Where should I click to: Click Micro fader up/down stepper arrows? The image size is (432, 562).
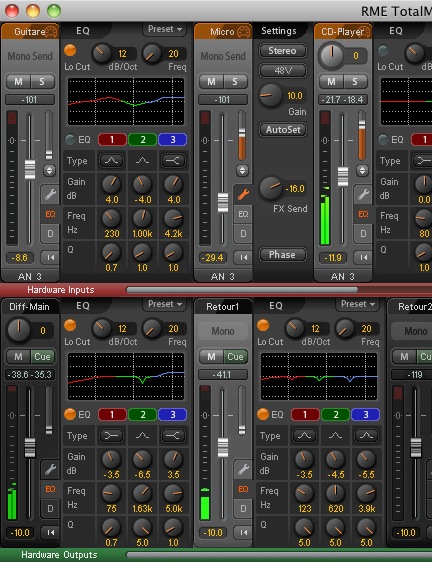[x=242, y=170]
